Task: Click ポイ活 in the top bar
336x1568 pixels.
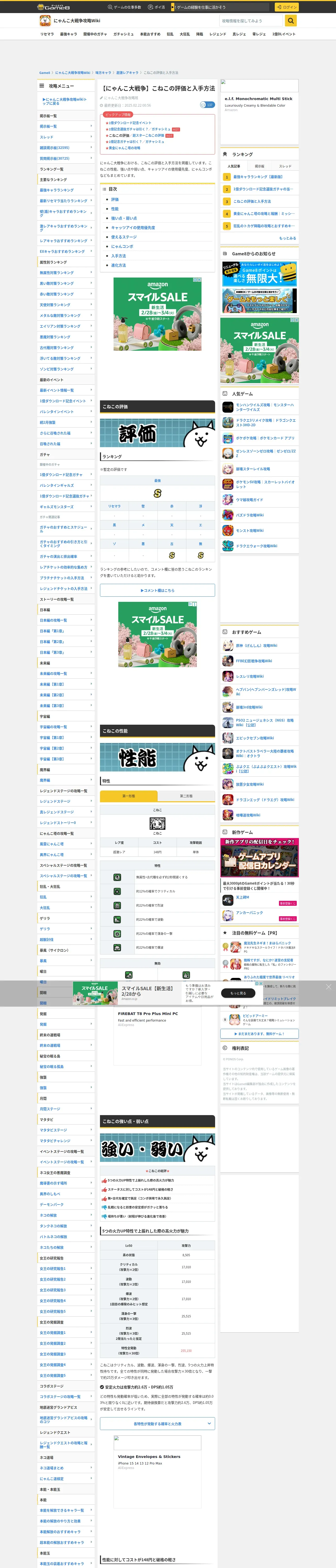Action: pyautogui.click(x=157, y=7)
